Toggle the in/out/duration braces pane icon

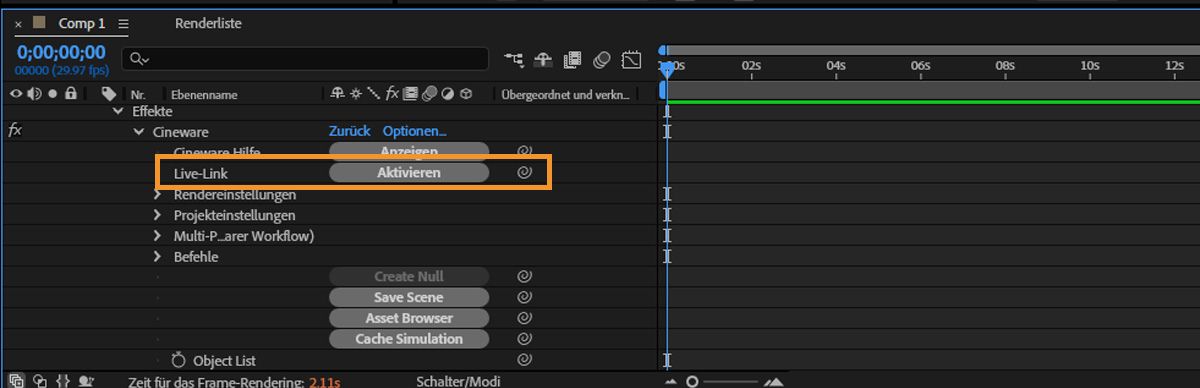click(63, 381)
